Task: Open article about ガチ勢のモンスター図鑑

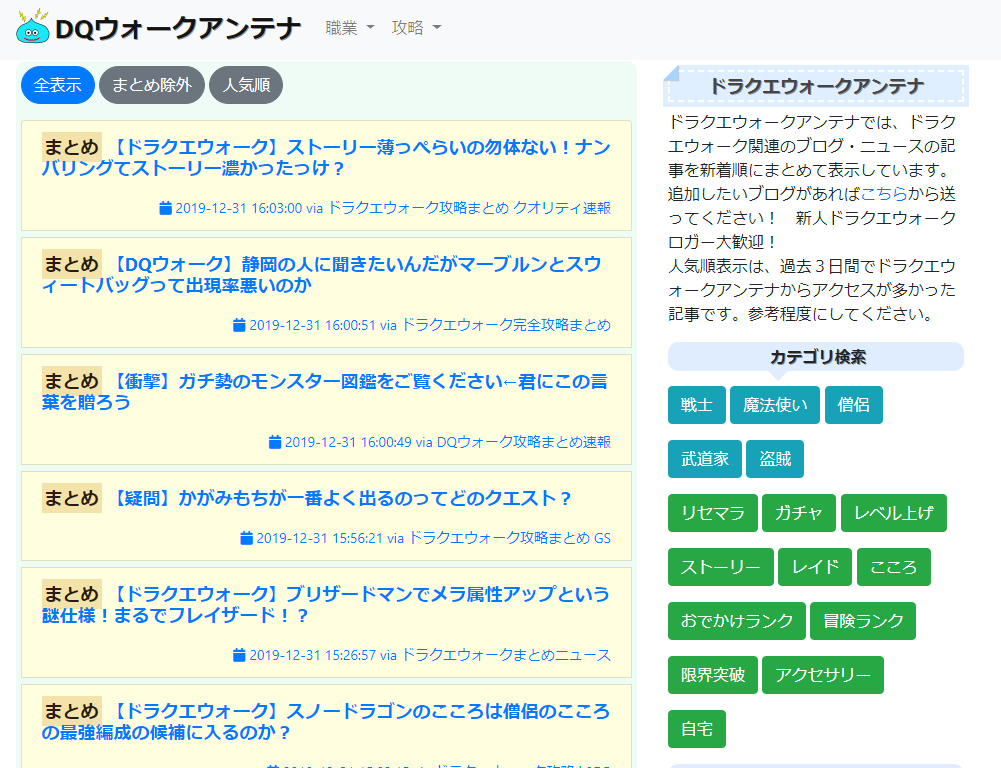Action: [x=325, y=391]
